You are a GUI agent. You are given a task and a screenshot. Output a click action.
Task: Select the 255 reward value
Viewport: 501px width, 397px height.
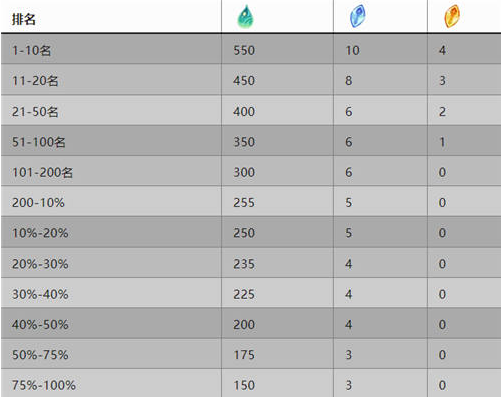244,203
